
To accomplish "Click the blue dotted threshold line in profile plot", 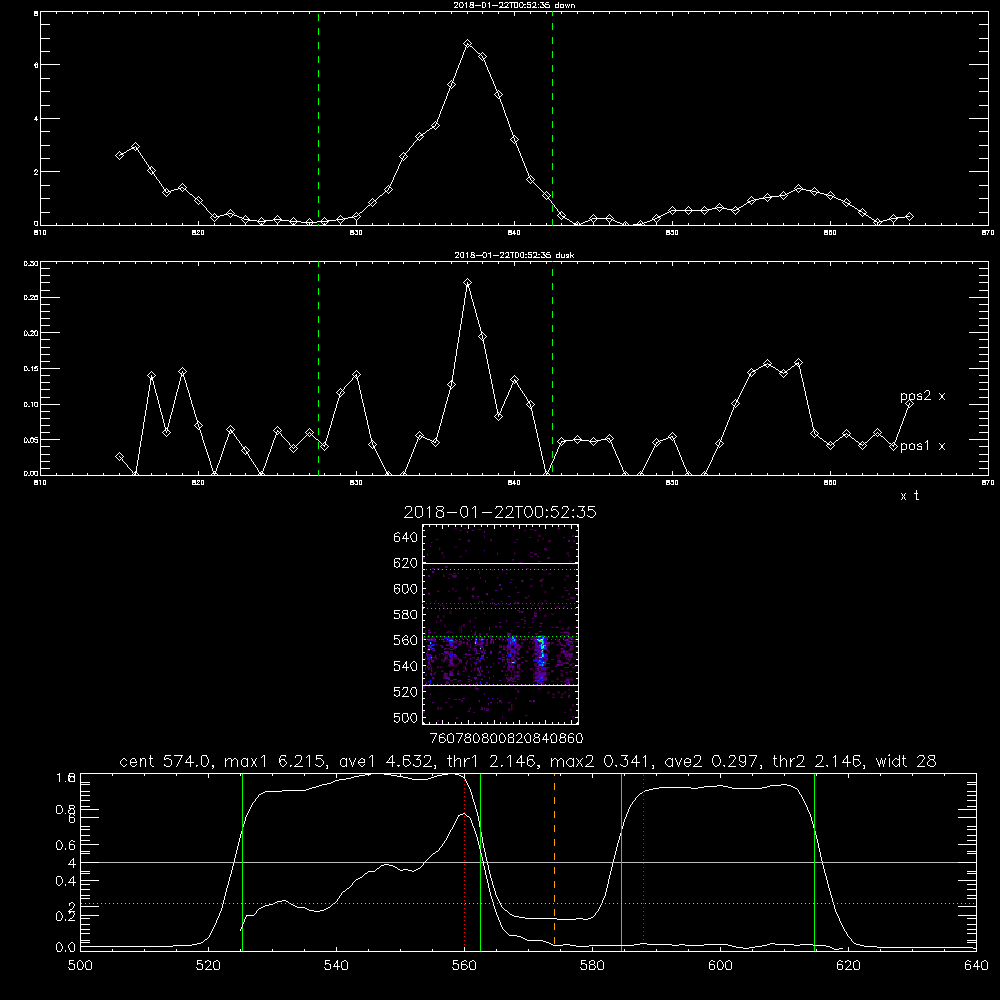I will [x=528, y=903].
